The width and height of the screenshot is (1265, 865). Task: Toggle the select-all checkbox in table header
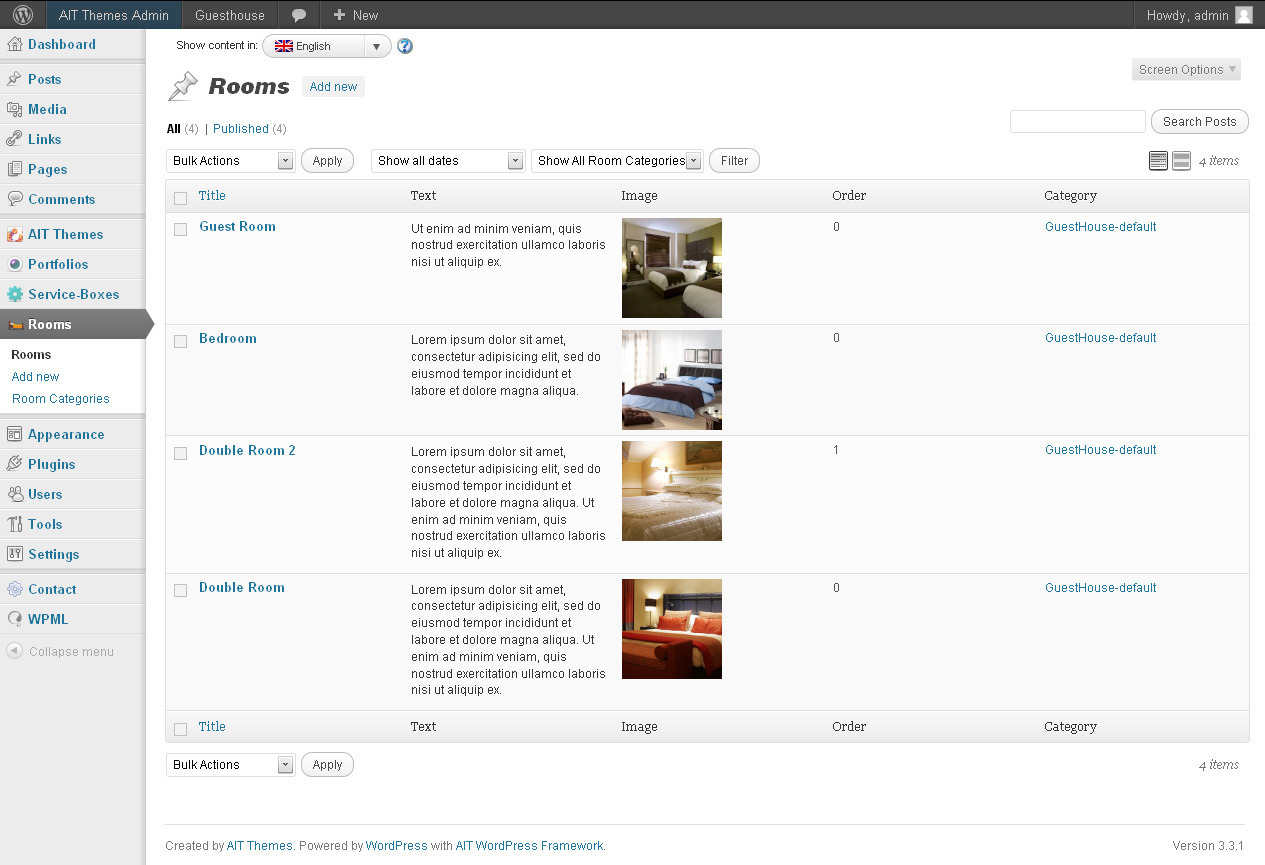[181, 198]
